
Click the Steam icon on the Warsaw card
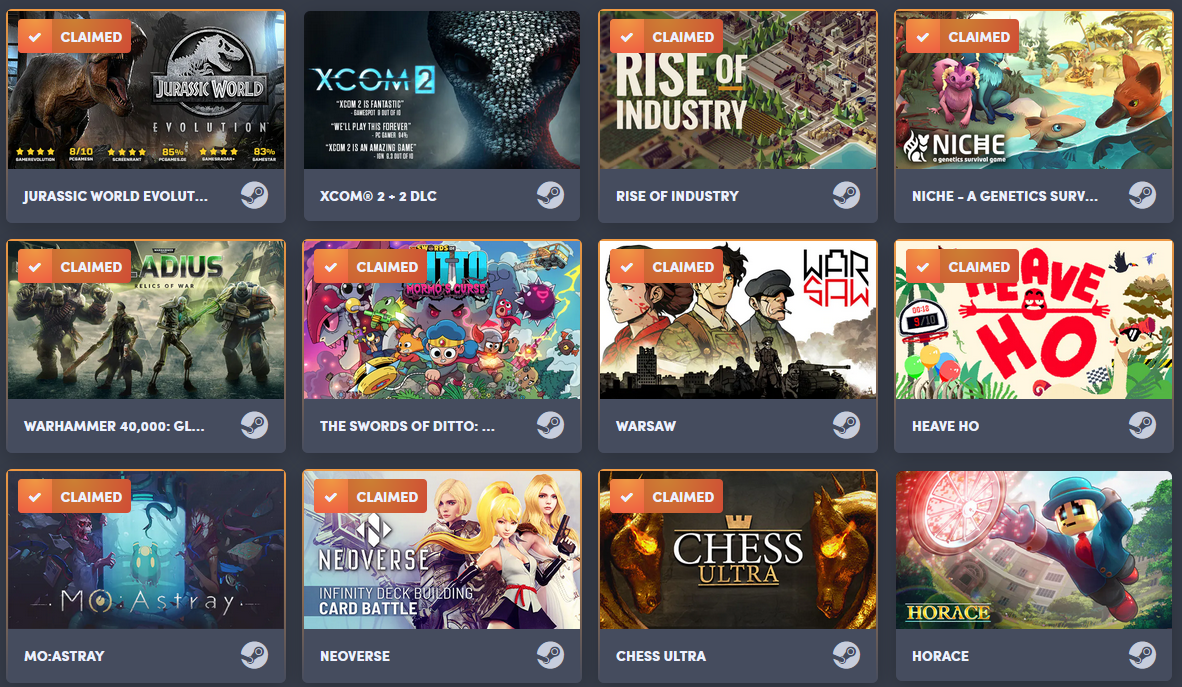[847, 425]
